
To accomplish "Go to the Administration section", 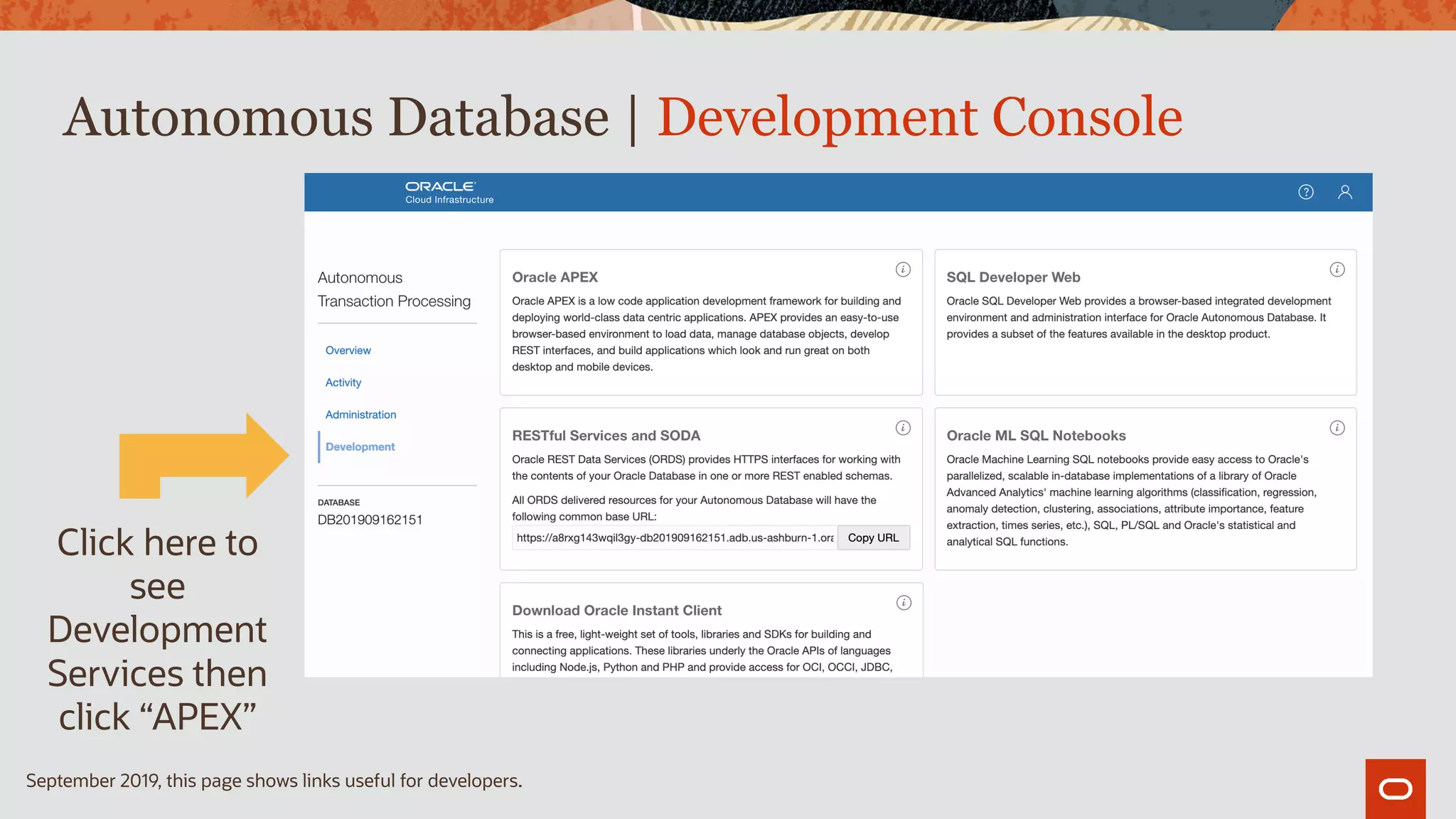I will pyautogui.click(x=360, y=414).
